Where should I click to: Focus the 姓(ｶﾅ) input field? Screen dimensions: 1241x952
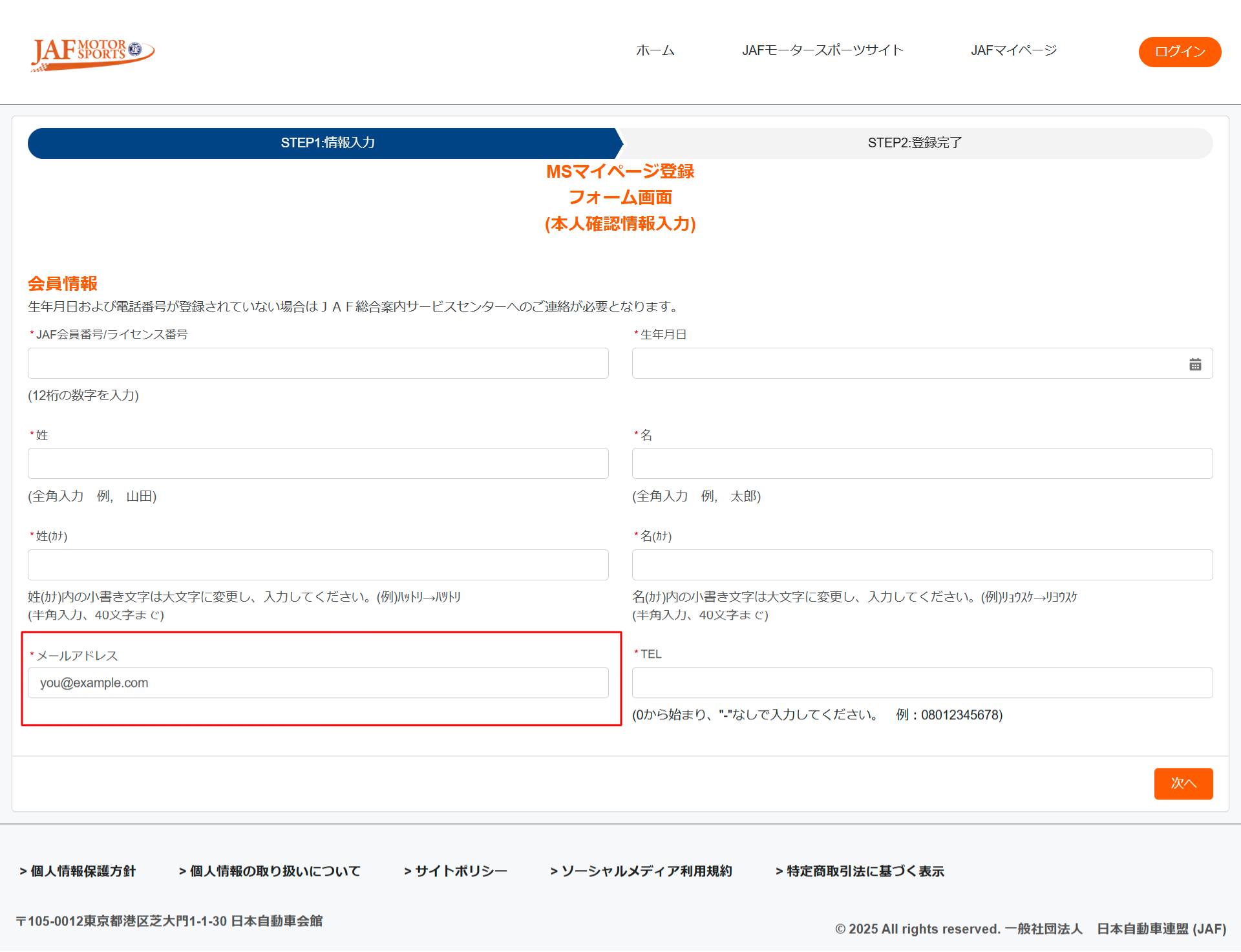pyautogui.click(x=318, y=565)
